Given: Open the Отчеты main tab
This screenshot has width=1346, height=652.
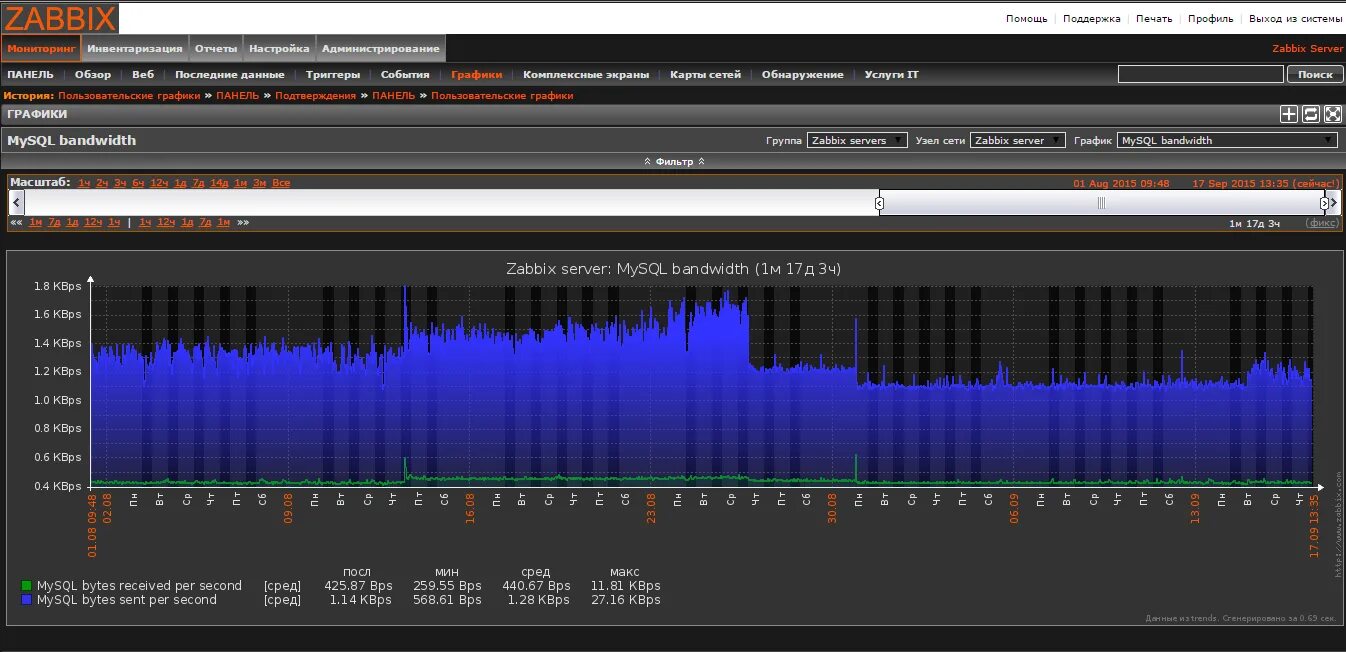Looking at the screenshot, I should [x=215, y=48].
